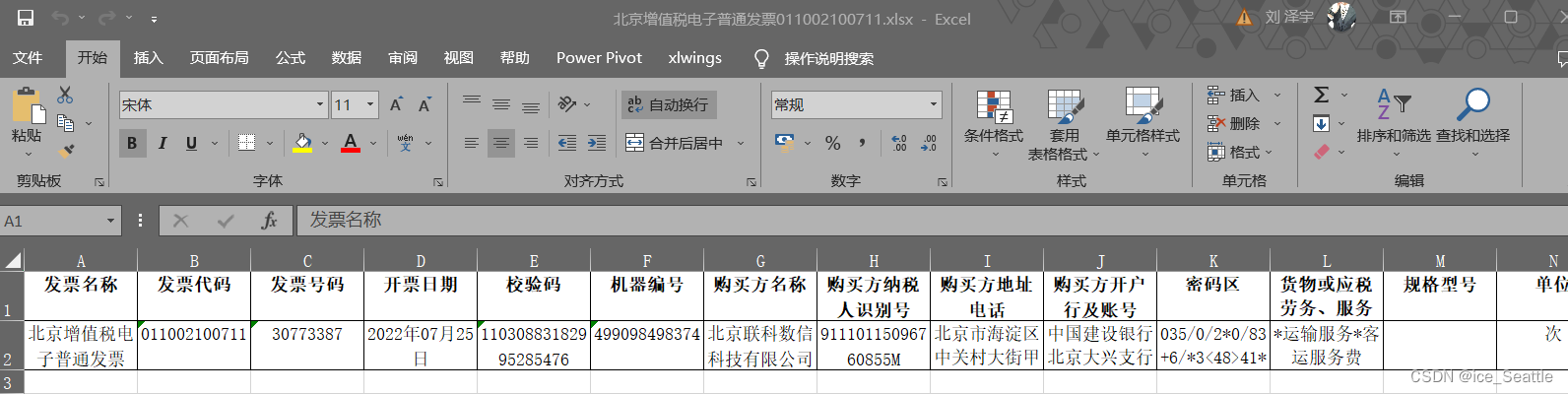
Task: Click the accounting number format icon
Action: [x=785, y=143]
